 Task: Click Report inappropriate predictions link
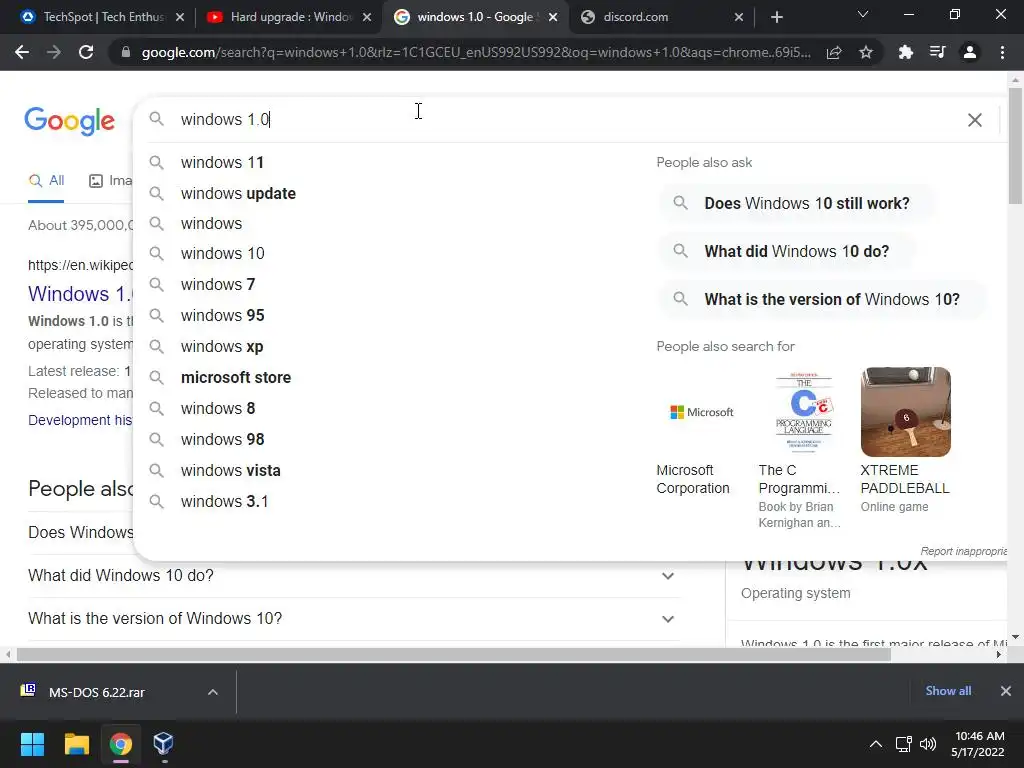click(x=963, y=552)
